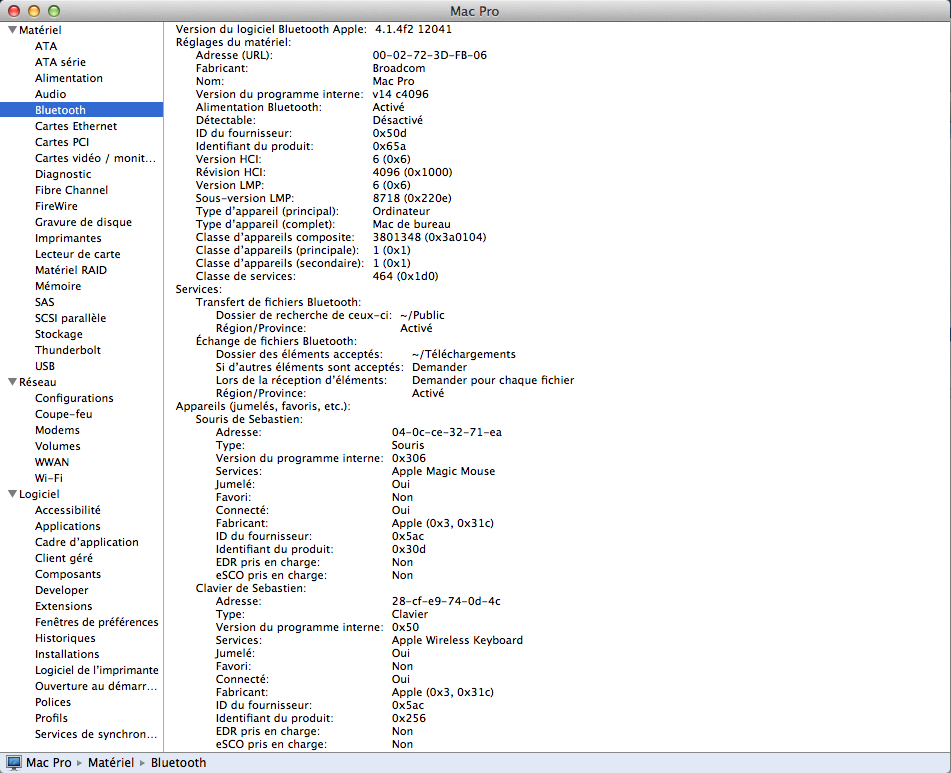Select Coupe-feu under Réseau
The width and height of the screenshot is (951, 773).
[x=64, y=414]
